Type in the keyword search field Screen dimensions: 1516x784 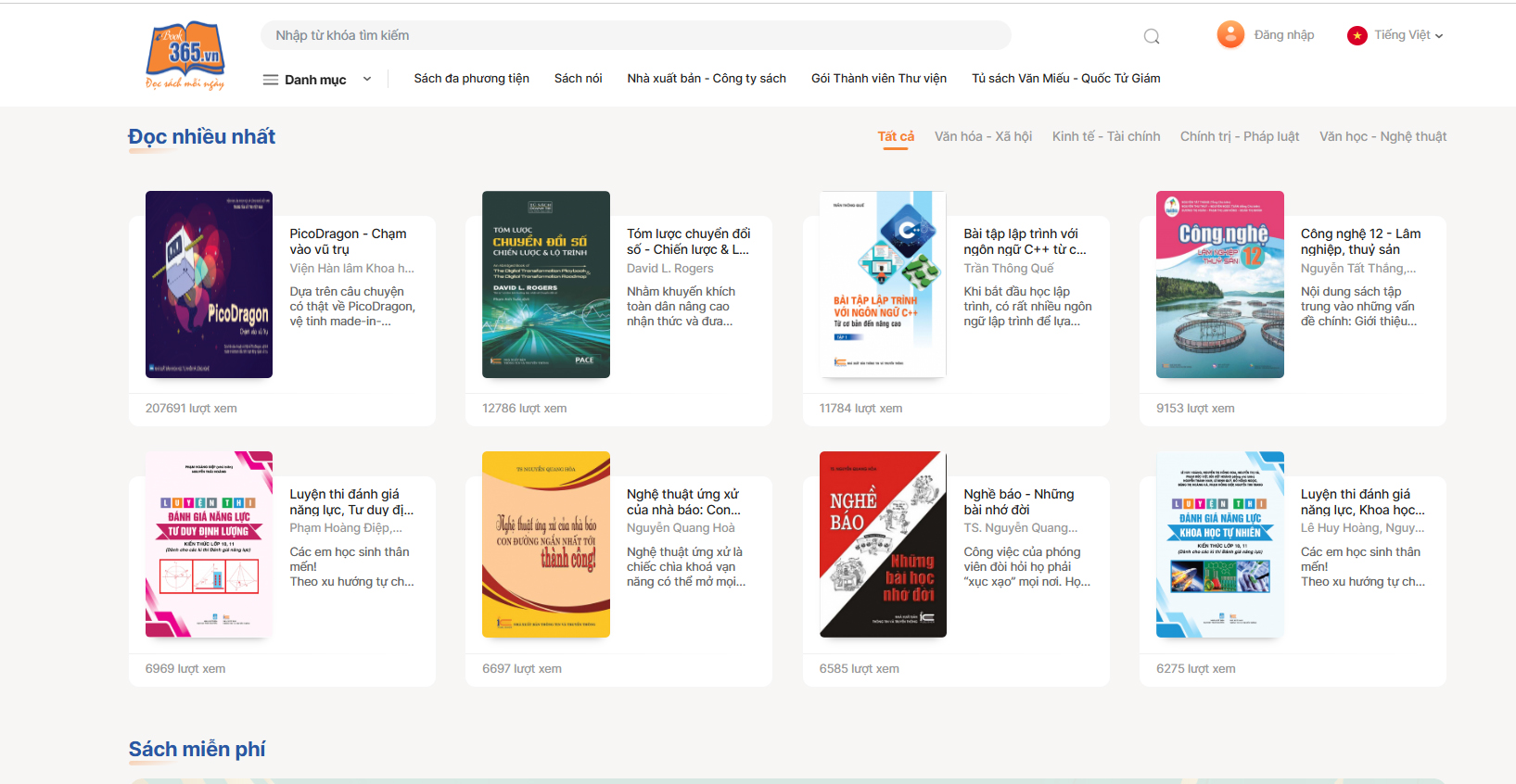[635, 35]
